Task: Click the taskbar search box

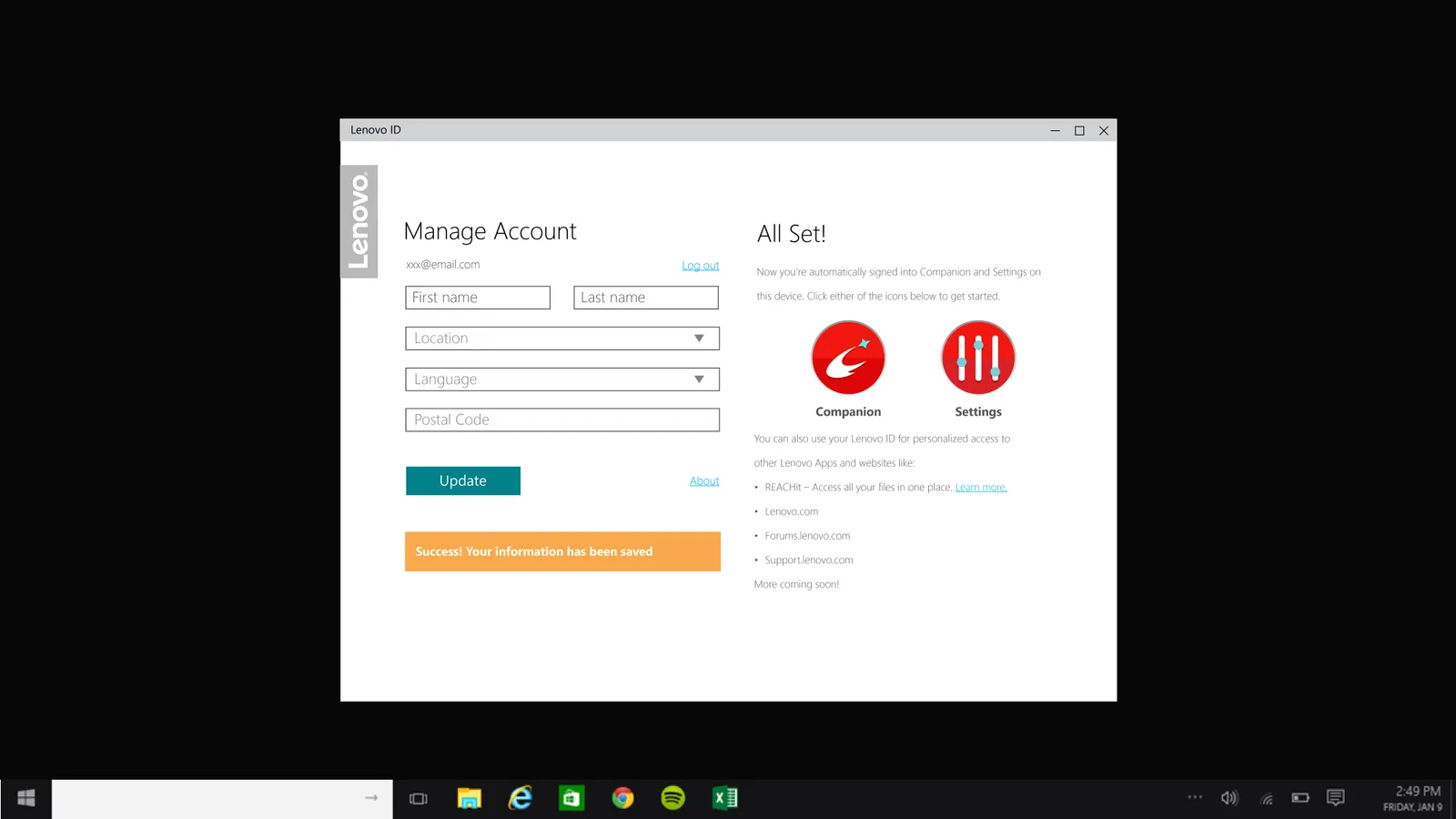Action: (x=222, y=798)
